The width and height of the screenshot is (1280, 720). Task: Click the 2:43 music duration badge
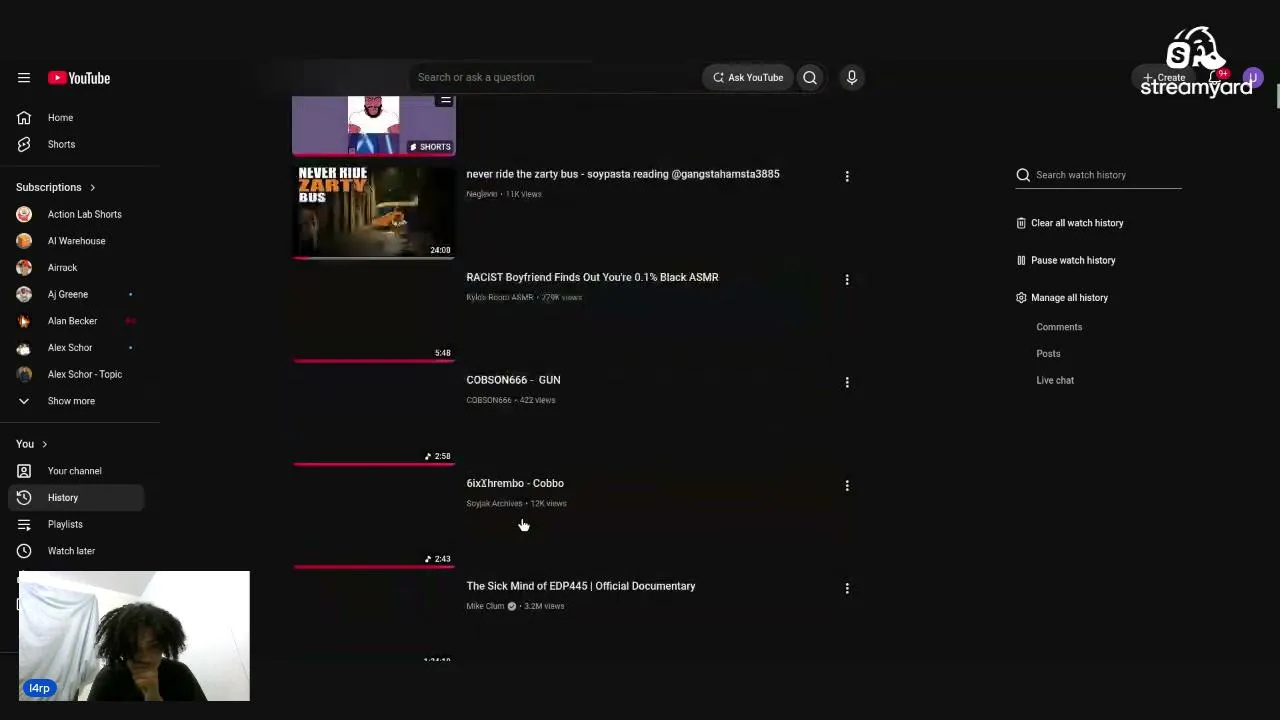click(438, 559)
